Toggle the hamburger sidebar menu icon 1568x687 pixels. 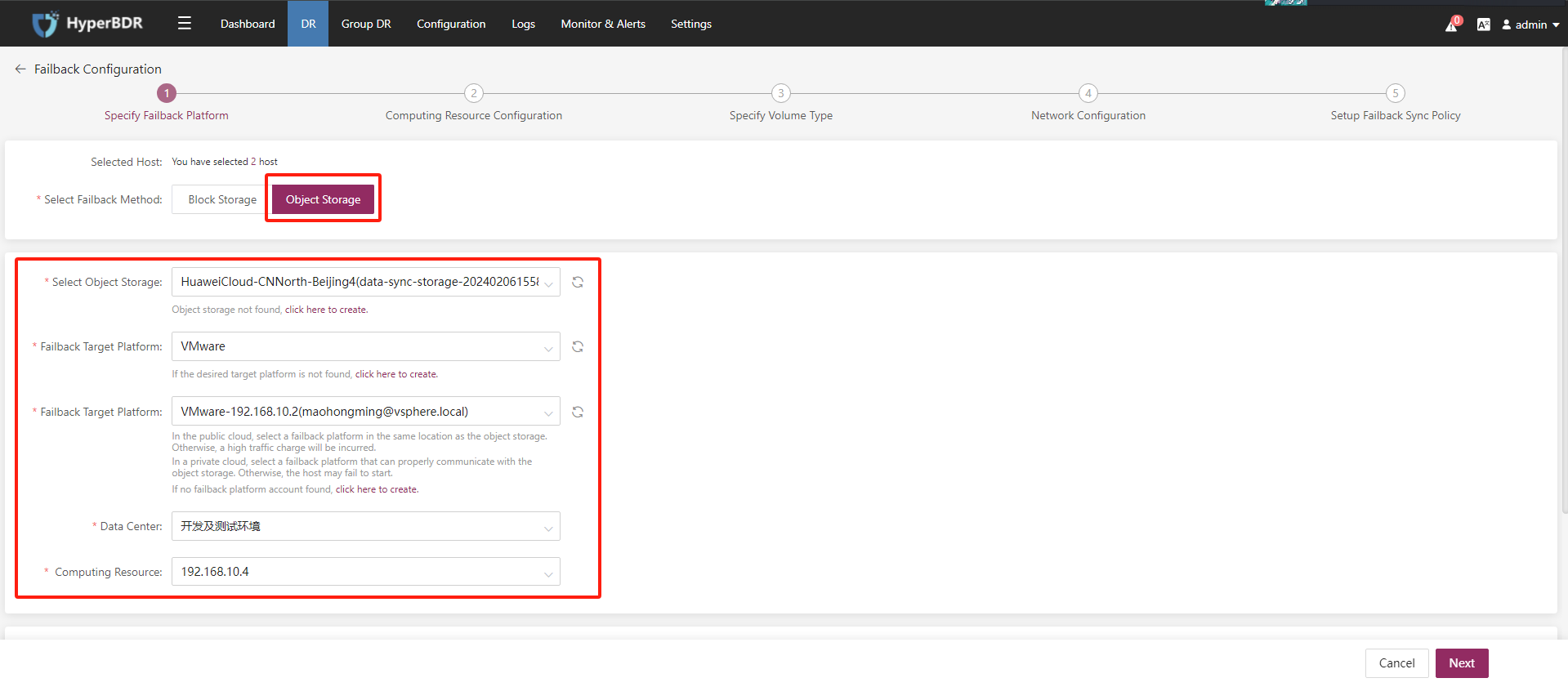coord(185,24)
